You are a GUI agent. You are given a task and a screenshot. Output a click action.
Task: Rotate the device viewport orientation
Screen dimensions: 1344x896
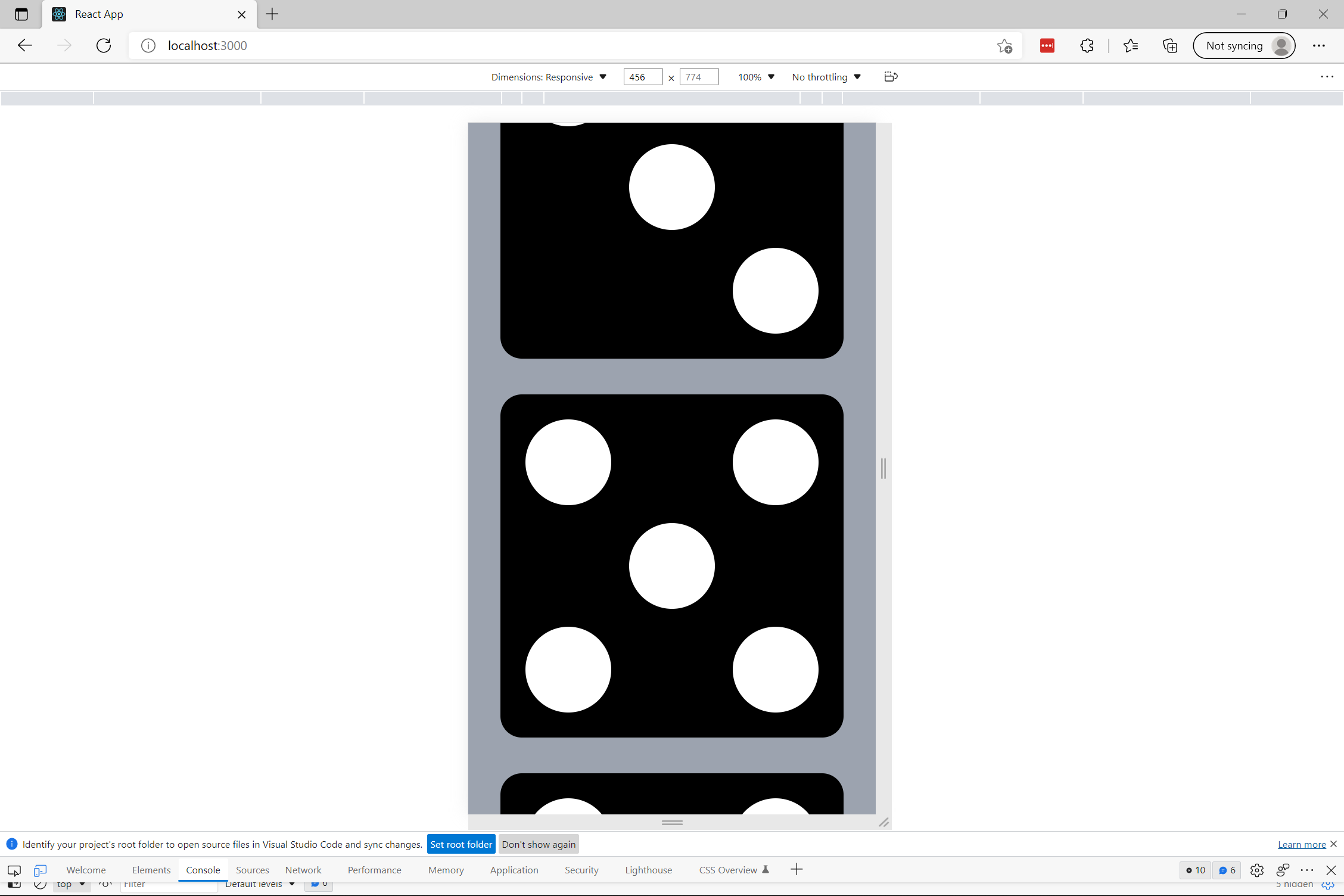click(x=891, y=77)
